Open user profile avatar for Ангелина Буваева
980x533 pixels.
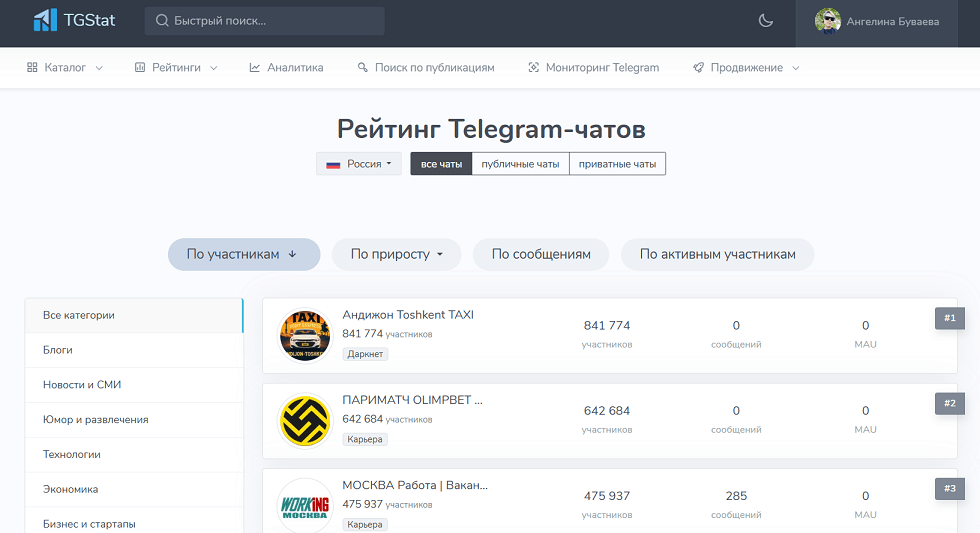click(x=828, y=21)
